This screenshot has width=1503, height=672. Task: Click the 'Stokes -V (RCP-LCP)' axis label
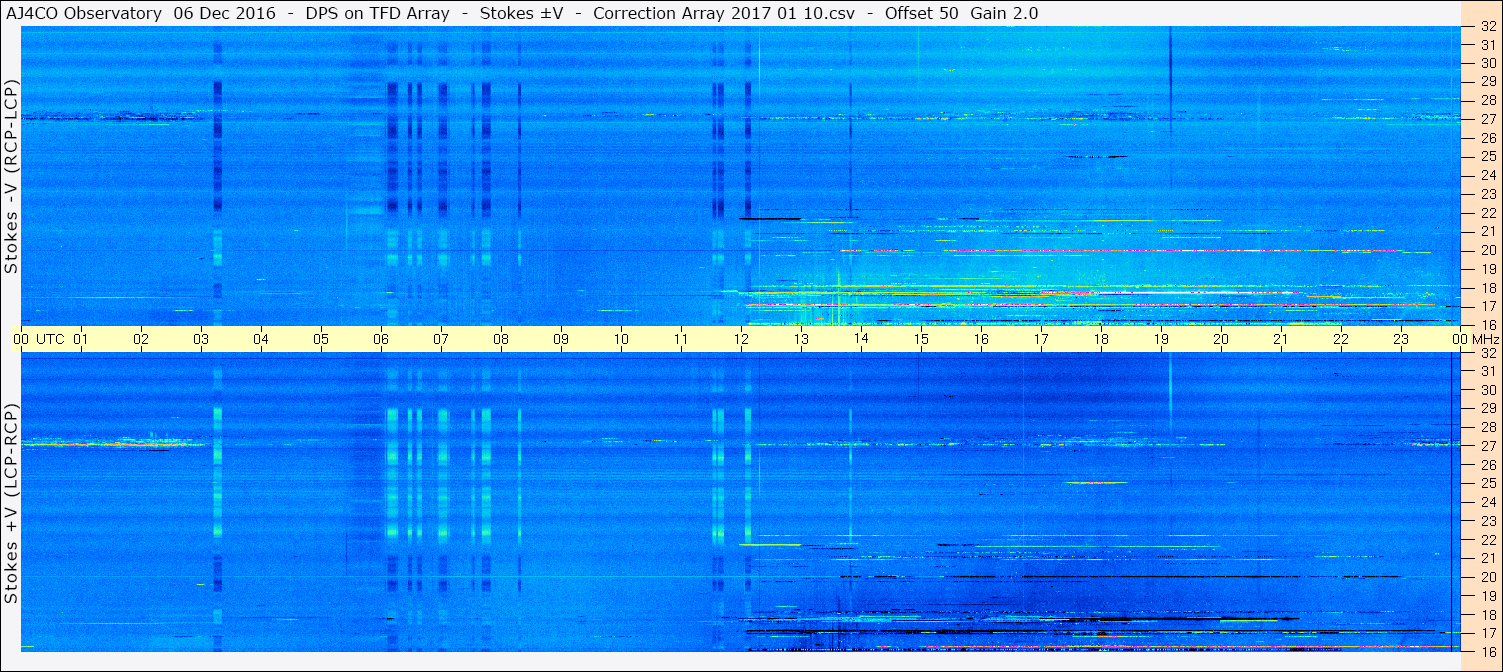click(x=11, y=175)
